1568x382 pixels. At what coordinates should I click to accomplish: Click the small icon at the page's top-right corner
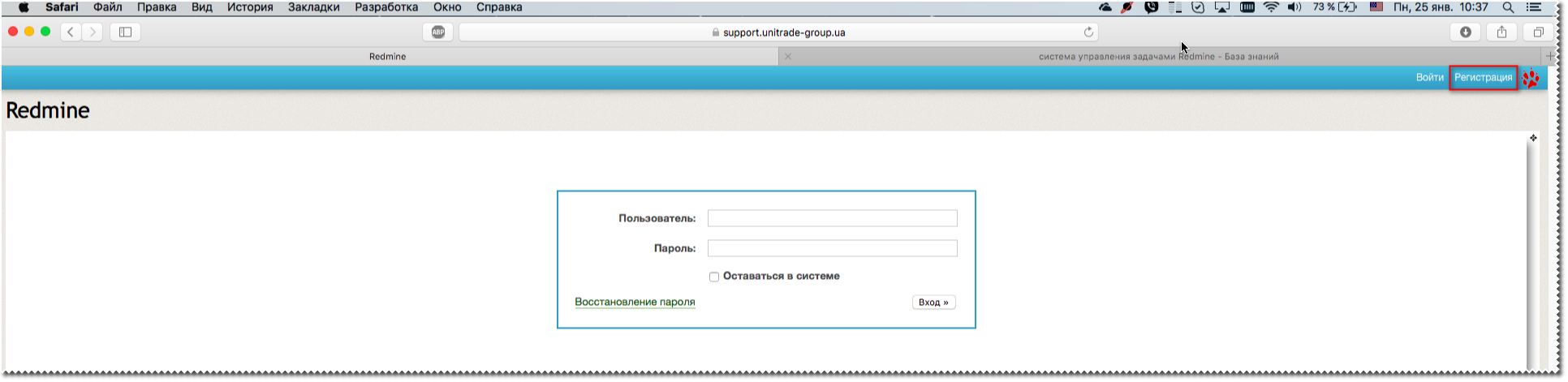pos(1533,138)
